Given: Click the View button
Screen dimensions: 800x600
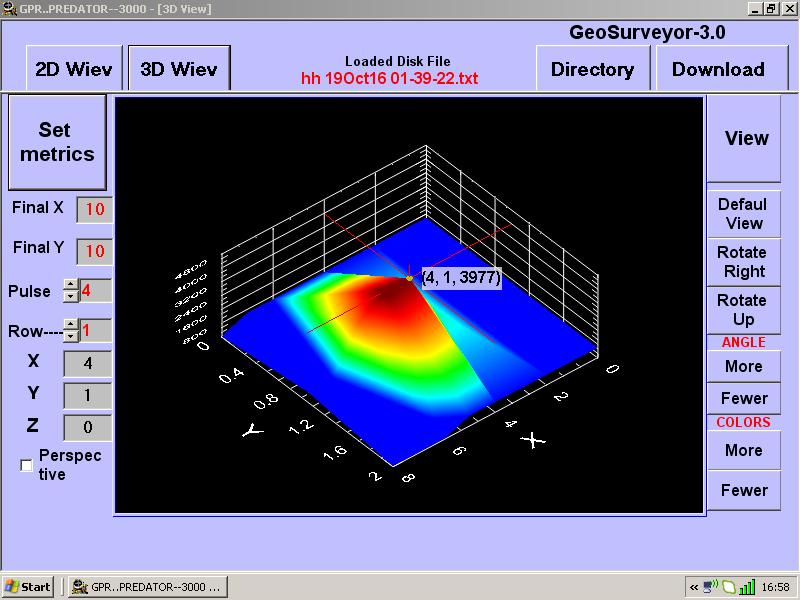Looking at the screenshot, I should click(x=744, y=138).
